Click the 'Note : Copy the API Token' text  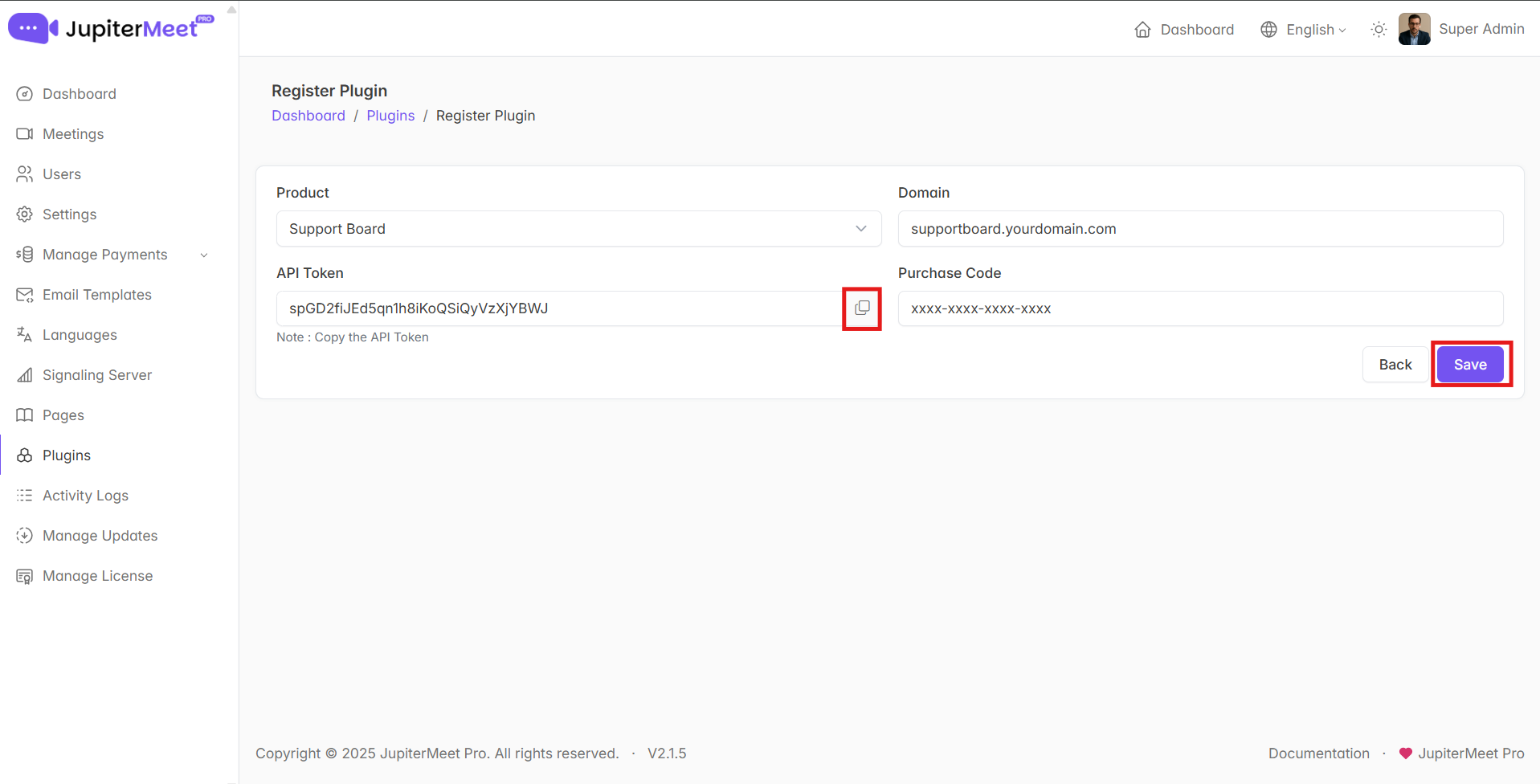[353, 337]
